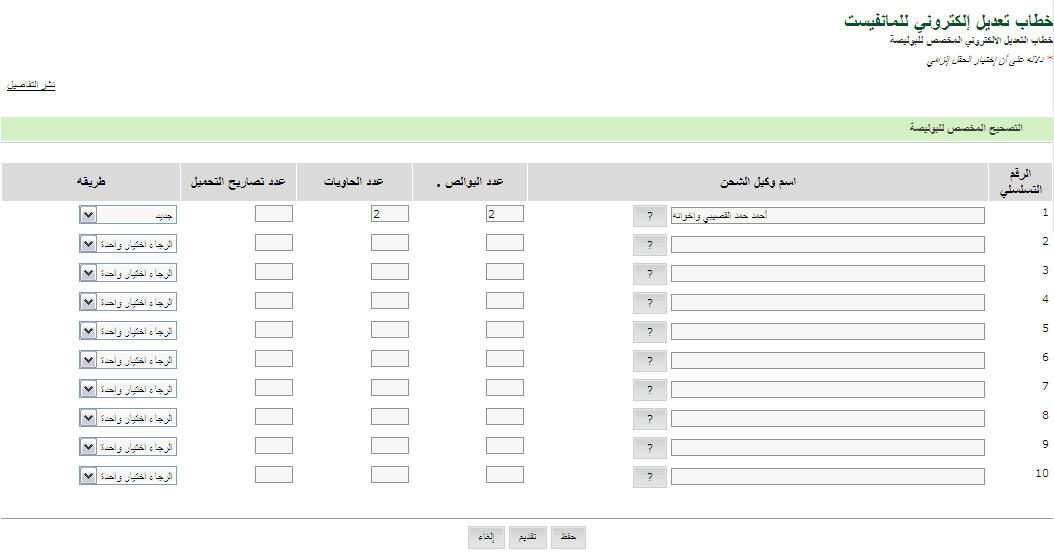The width and height of the screenshot is (1054, 553).
Task: Click shipping agent name field in row 1
Action: coord(827,215)
